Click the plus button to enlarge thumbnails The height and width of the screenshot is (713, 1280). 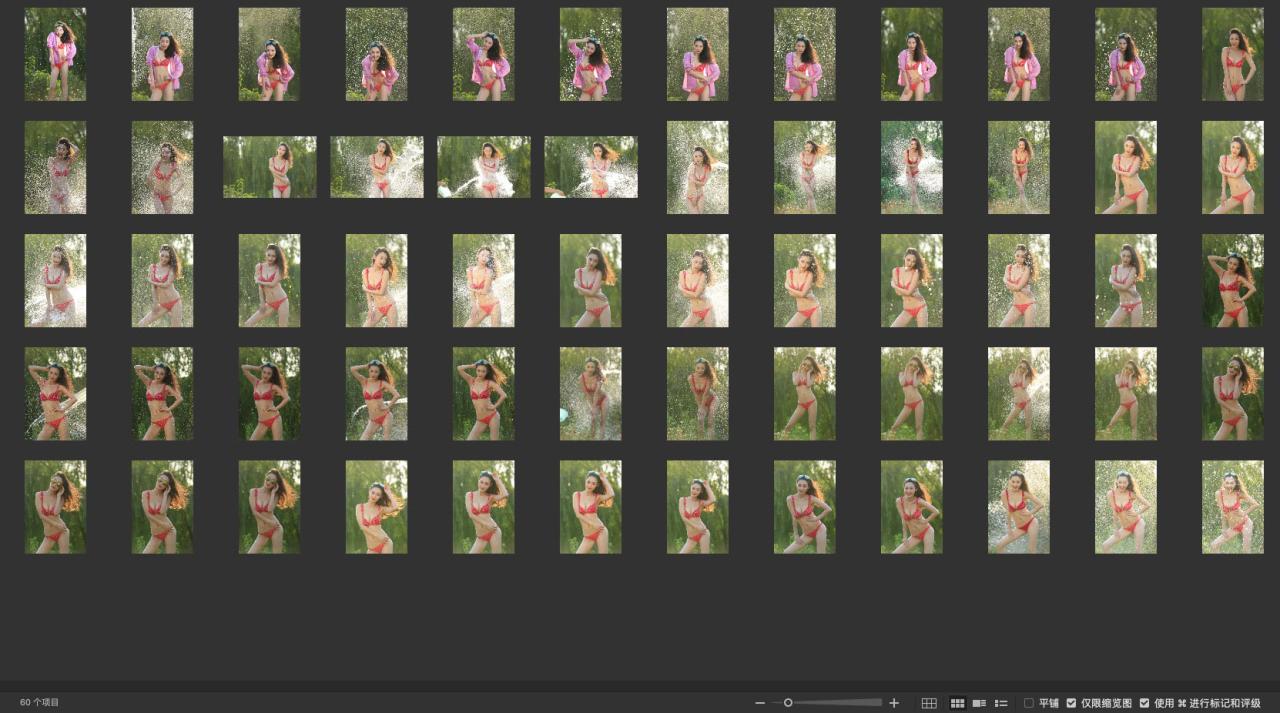point(894,703)
